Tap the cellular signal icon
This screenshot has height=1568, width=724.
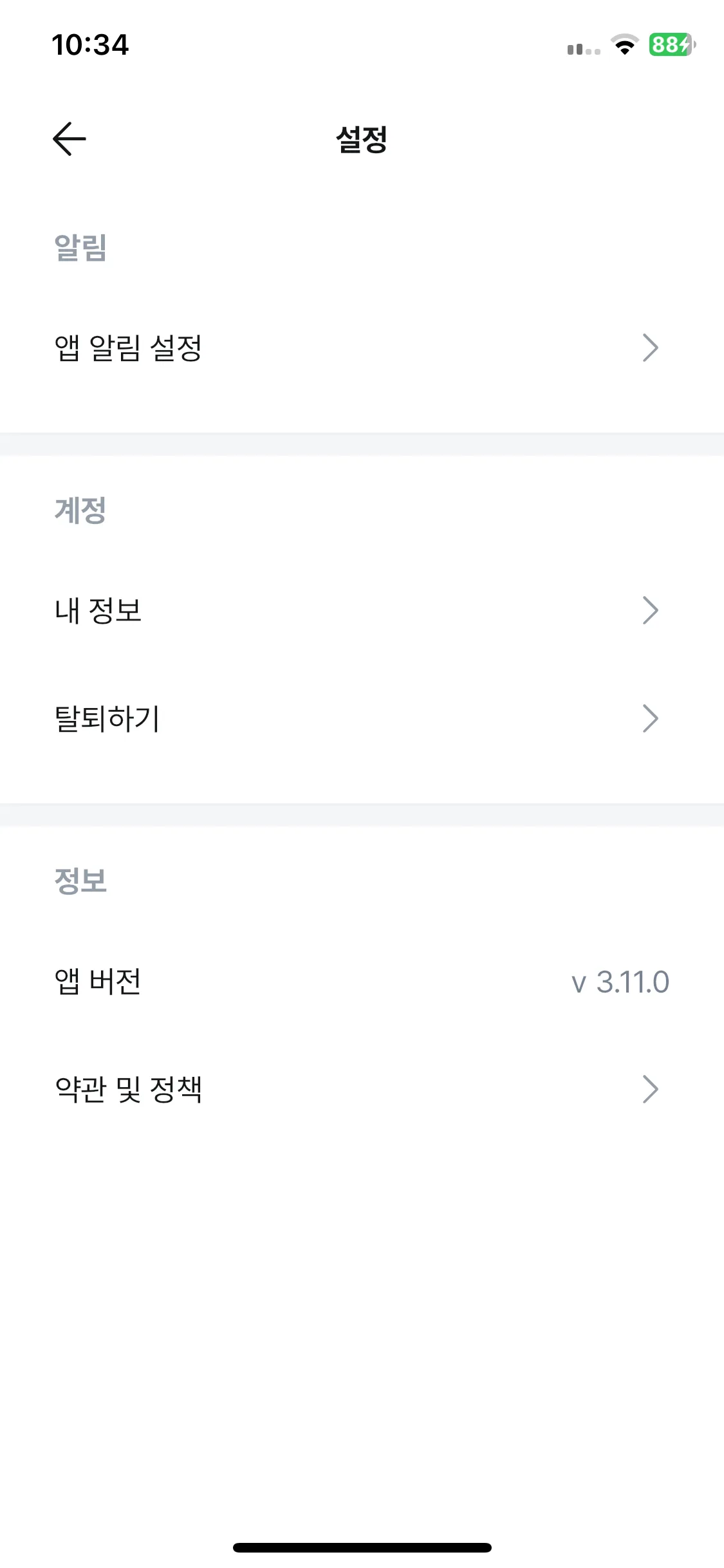(584, 49)
